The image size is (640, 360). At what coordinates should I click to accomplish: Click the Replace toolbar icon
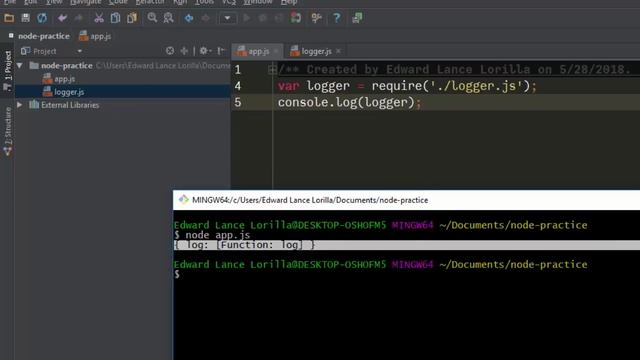point(168,18)
